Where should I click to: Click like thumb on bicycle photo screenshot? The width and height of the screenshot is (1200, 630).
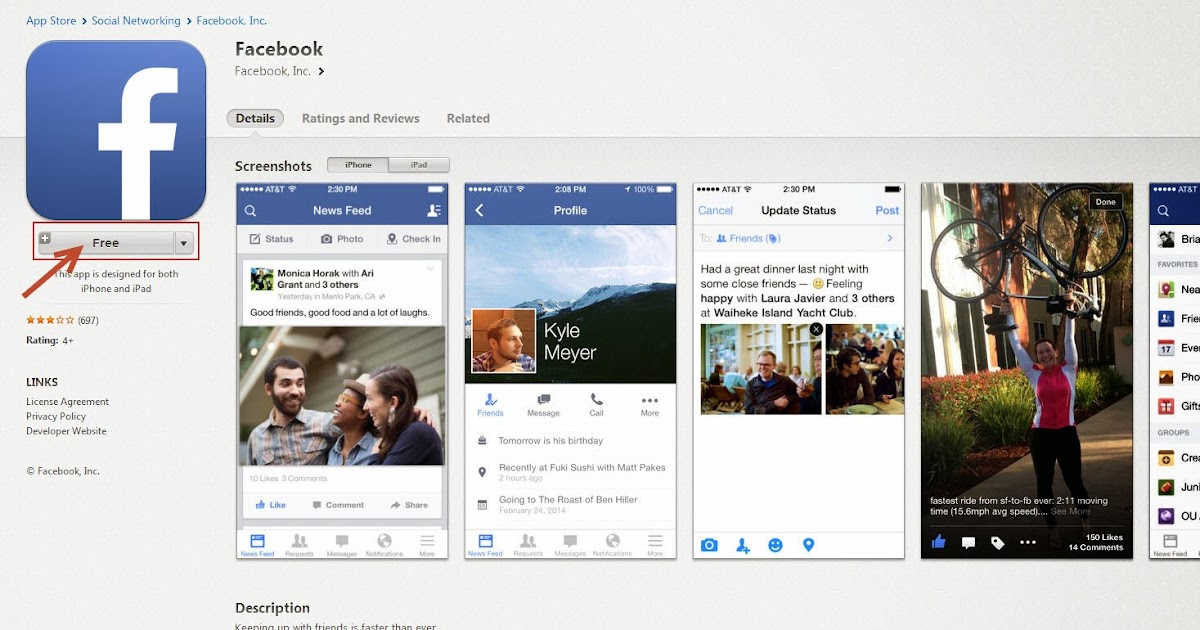click(x=938, y=542)
